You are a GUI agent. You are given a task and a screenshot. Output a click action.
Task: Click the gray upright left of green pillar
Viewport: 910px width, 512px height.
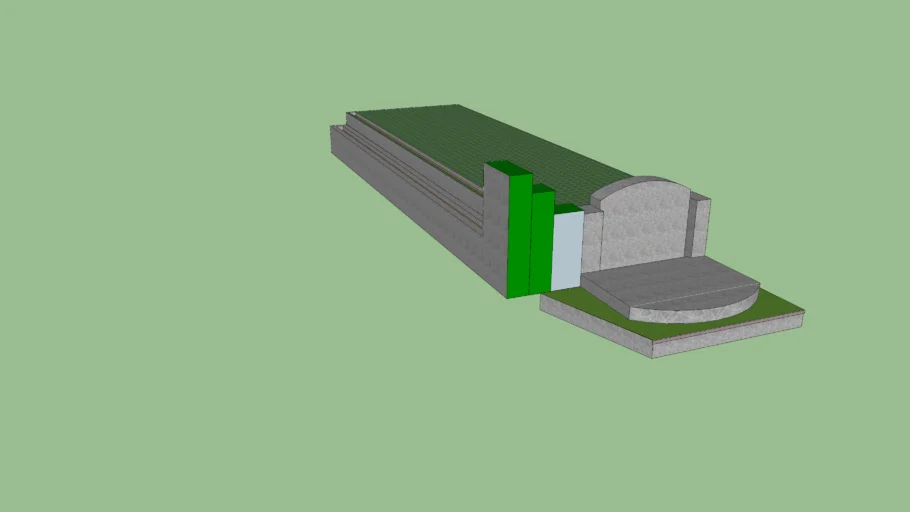pos(495,230)
